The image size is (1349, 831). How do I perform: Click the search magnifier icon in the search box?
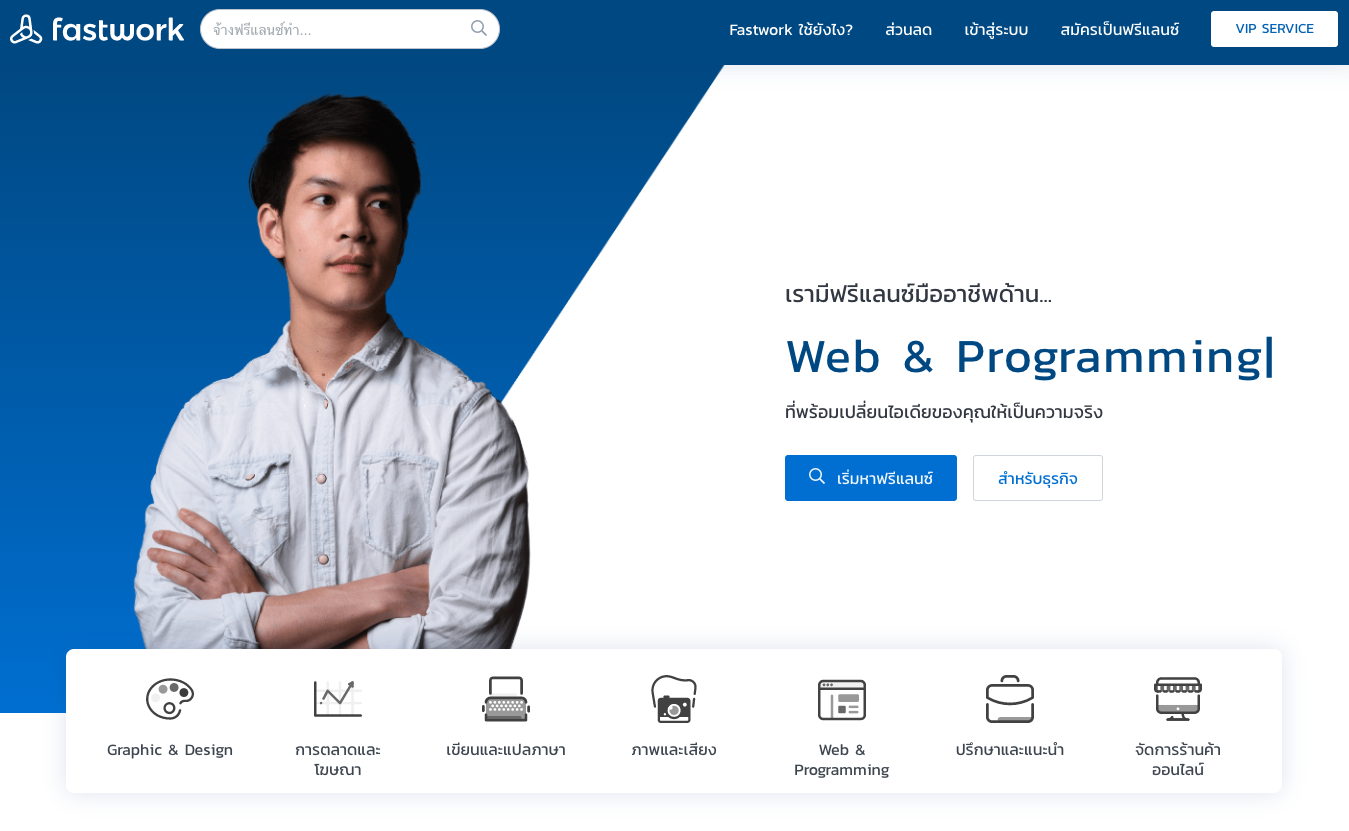point(479,28)
